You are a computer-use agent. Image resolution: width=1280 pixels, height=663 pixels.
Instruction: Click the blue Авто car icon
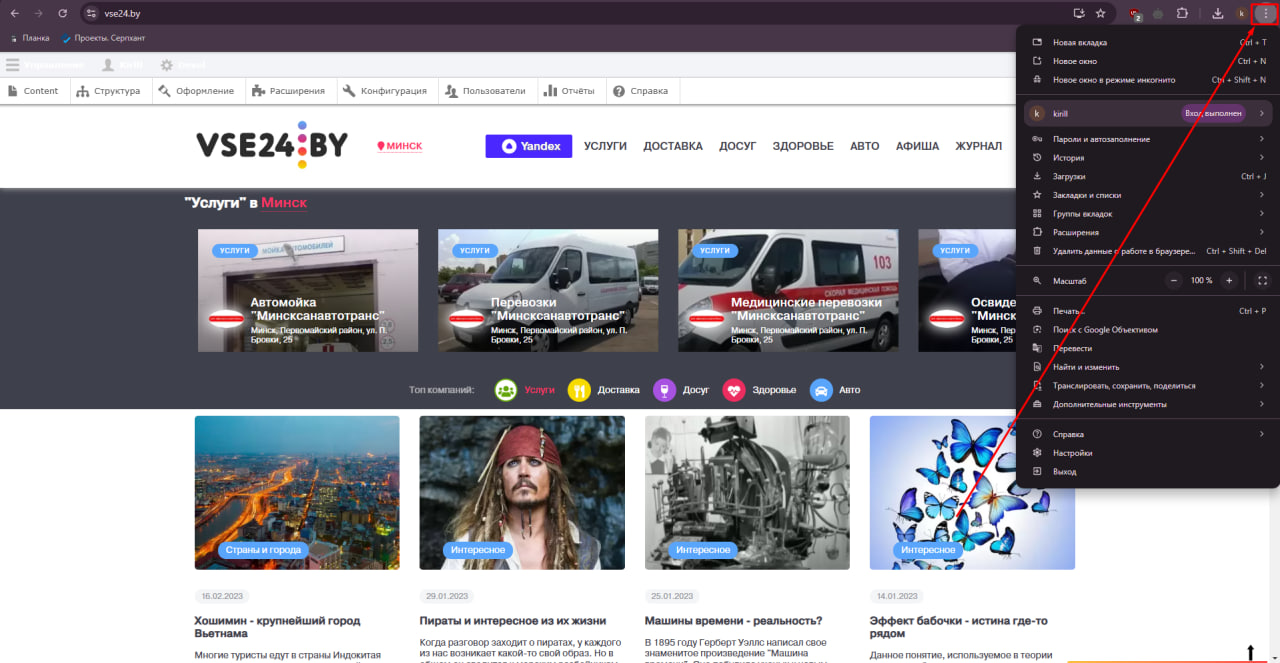coord(820,390)
